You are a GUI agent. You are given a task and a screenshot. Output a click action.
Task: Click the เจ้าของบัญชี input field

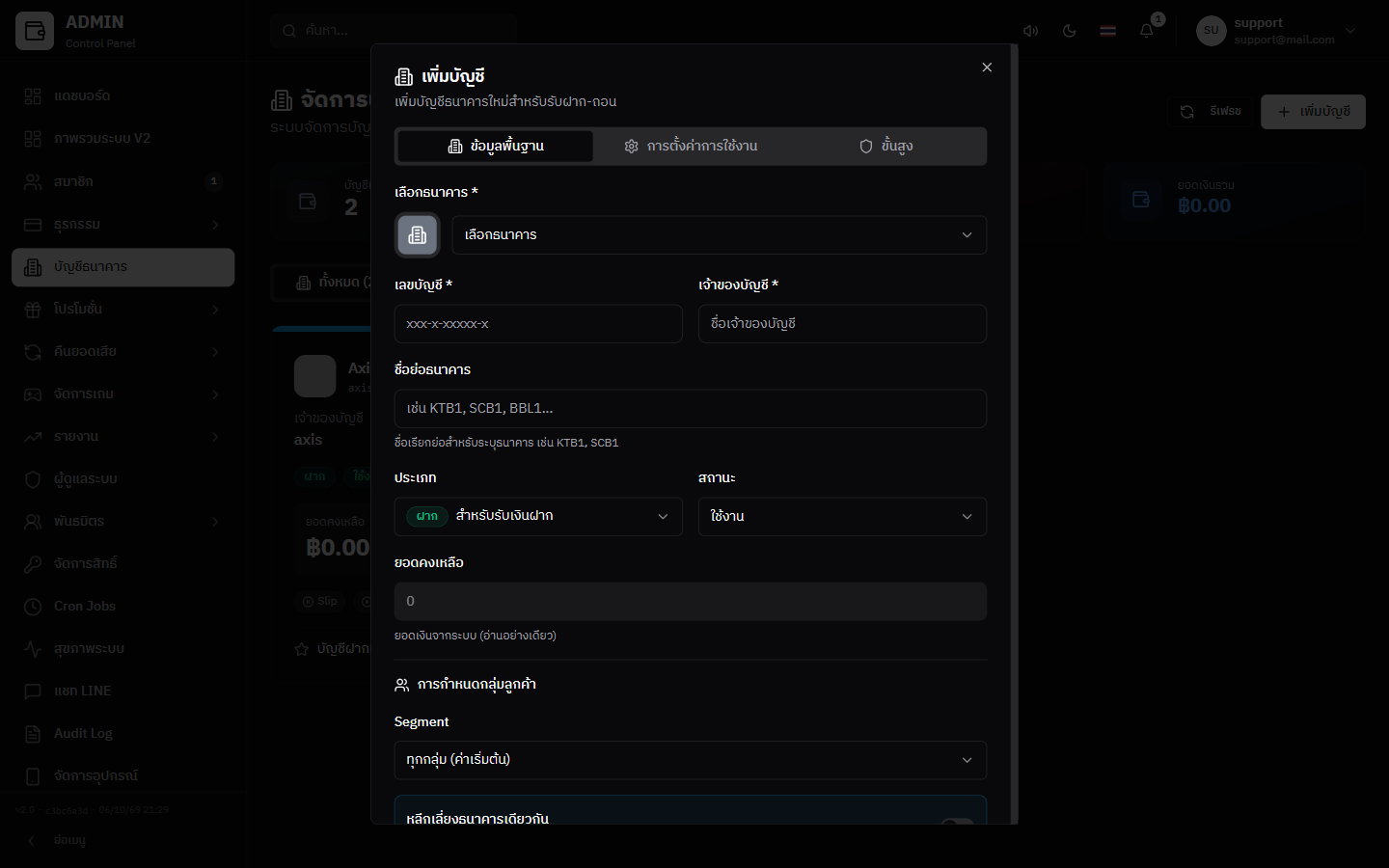[842, 324]
